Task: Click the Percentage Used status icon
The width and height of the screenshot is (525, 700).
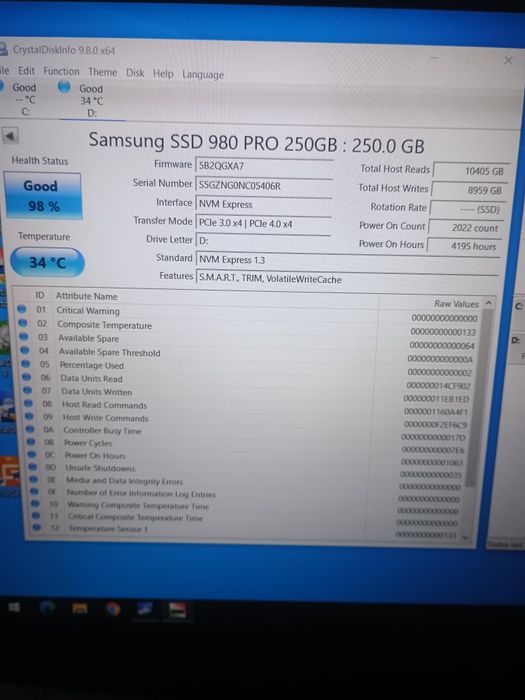Action: (26, 364)
